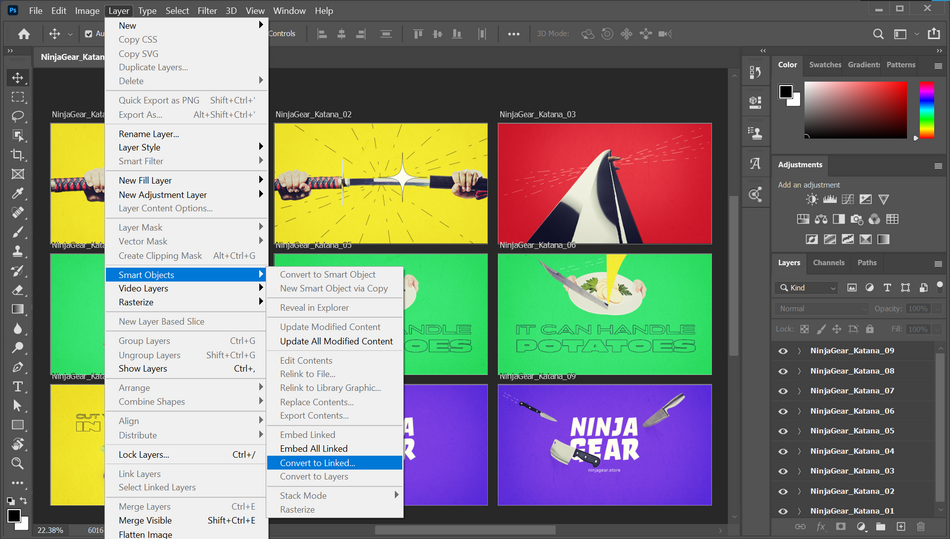Screen dimensions: 950x539
Task: Choose Update All Modified Content
Action: coord(334,342)
